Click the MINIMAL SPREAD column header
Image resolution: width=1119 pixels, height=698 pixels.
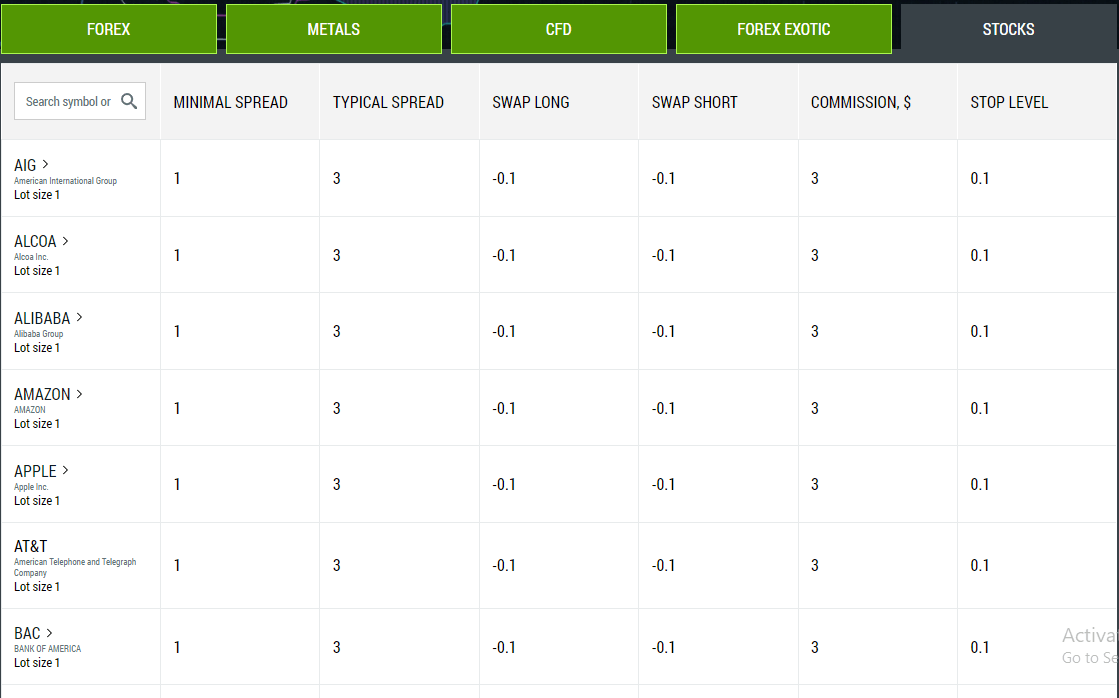(230, 102)
